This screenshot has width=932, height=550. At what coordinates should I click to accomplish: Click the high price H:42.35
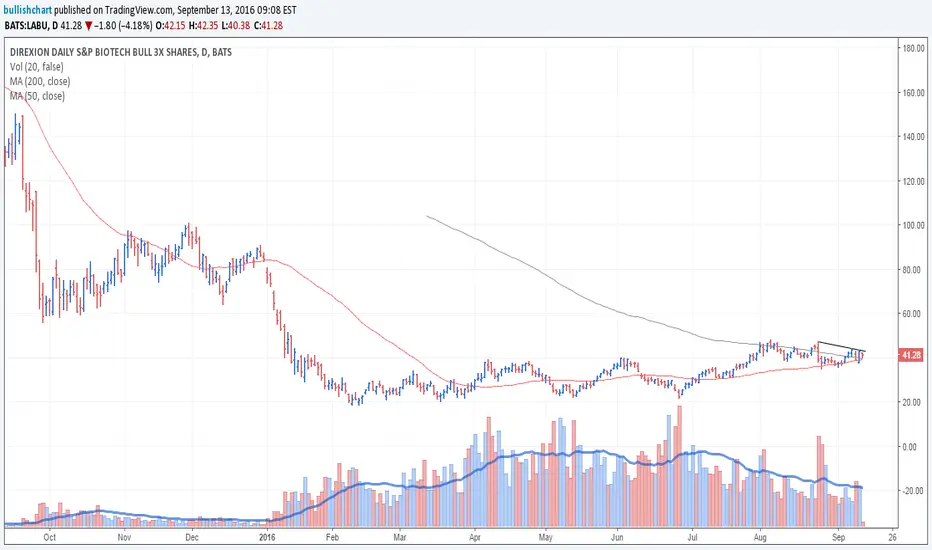pos(203,26)
